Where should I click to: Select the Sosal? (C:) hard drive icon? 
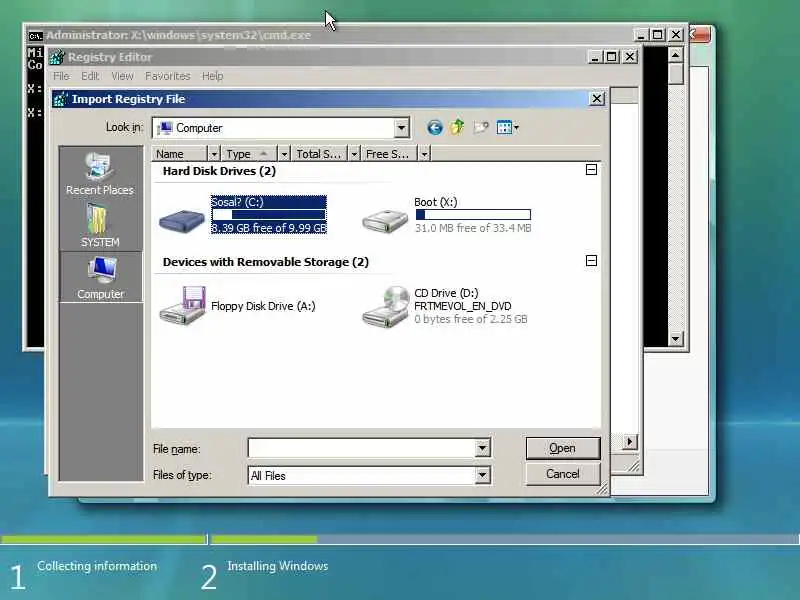(x=182, y=220)
